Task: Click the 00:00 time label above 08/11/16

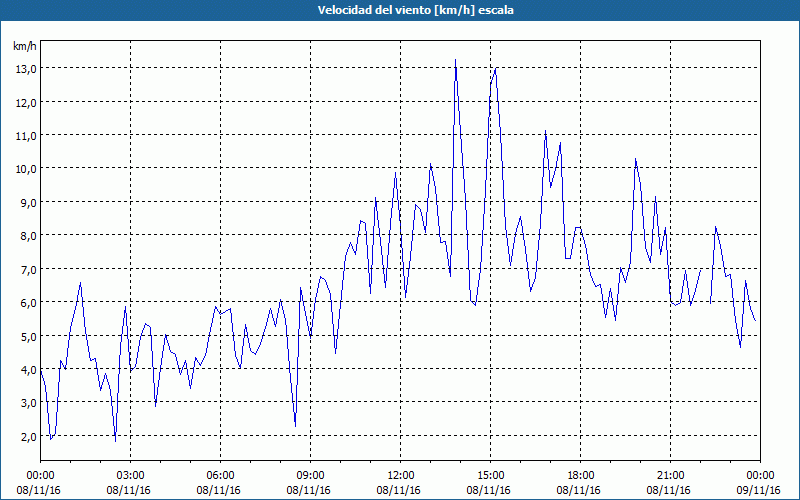Action: (x=40, y=476)
